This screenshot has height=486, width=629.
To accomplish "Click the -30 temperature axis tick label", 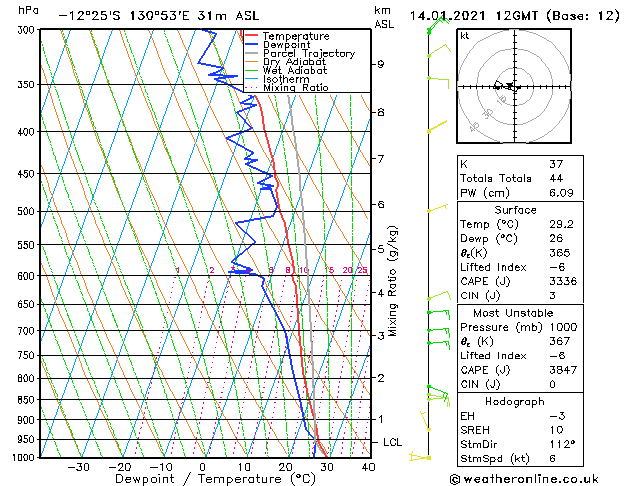I will tap(79, 467).
